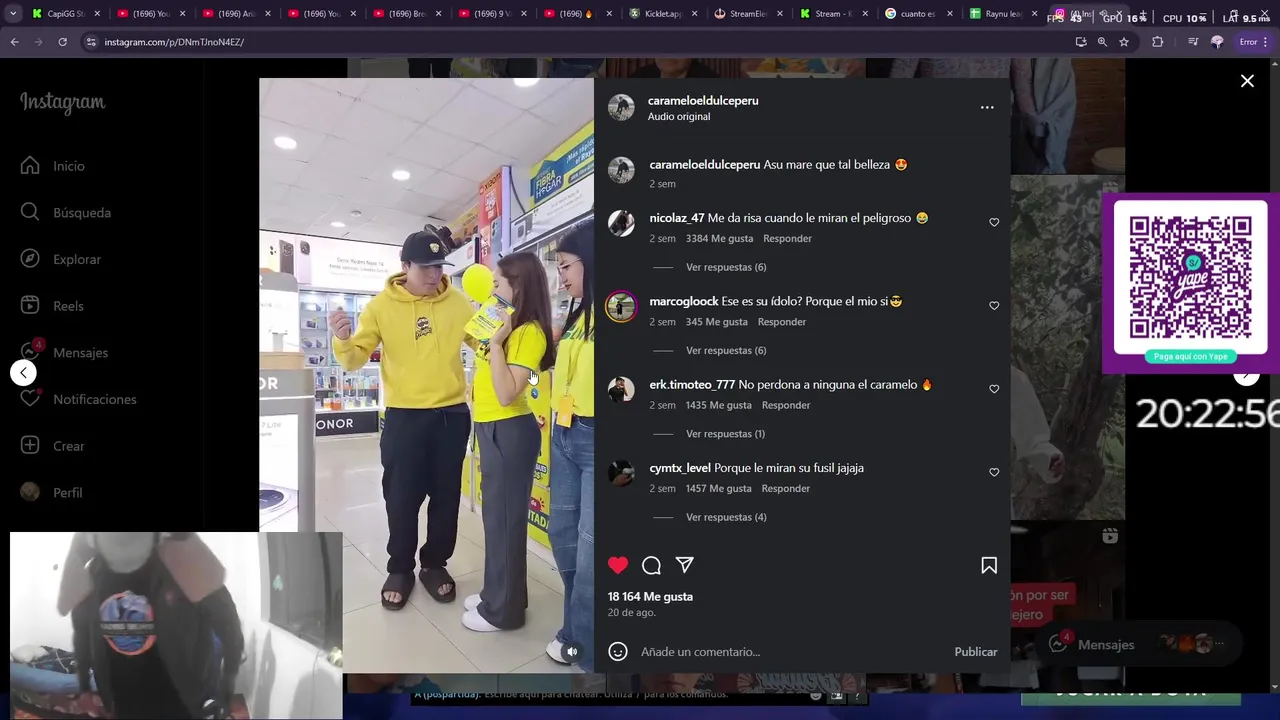Open the browser zoom magnifier icon
The height and width of the screenshot is (720, 1280).
click(x=1102, y=42)
